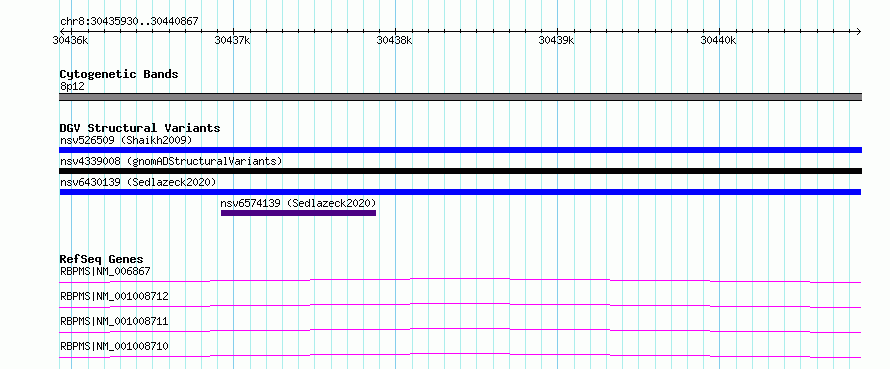This screenshot has width=890, height=369.
Task: Select the gray 8p12 cytogenetic band bar
Action: 460,97
